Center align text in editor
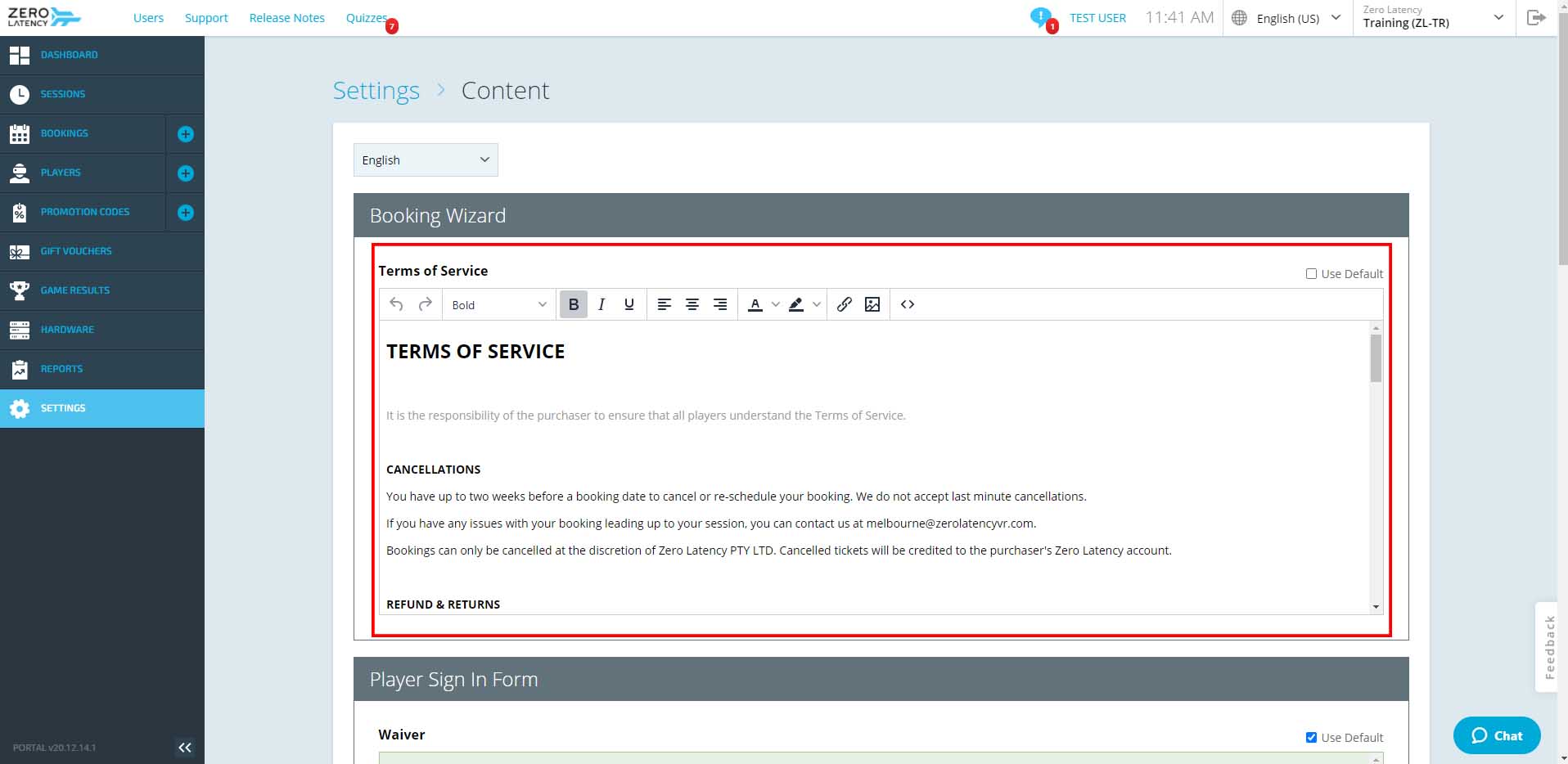 (692, 304)
